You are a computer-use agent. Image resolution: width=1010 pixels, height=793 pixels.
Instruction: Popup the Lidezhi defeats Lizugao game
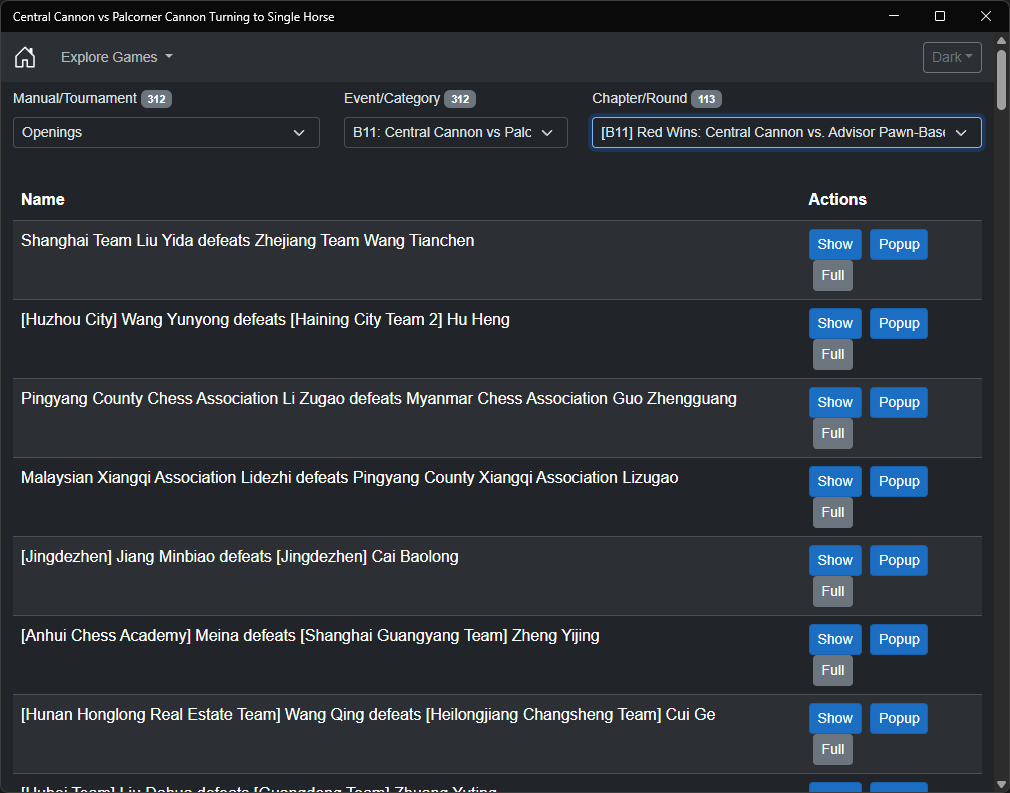[x=899, y=481]
